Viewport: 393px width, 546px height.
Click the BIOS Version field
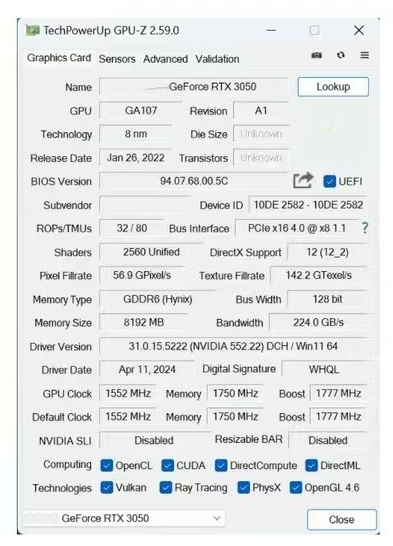coord(194,181)
